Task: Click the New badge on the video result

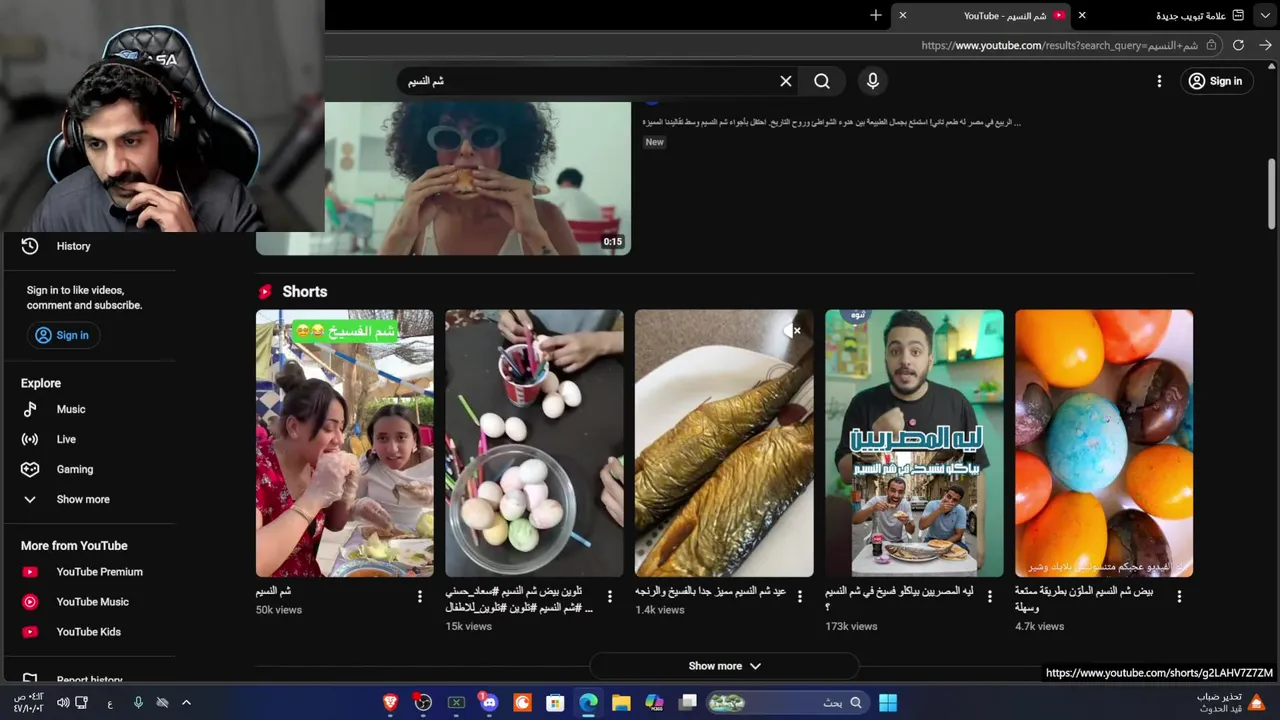Action: [x=654, y=142]
